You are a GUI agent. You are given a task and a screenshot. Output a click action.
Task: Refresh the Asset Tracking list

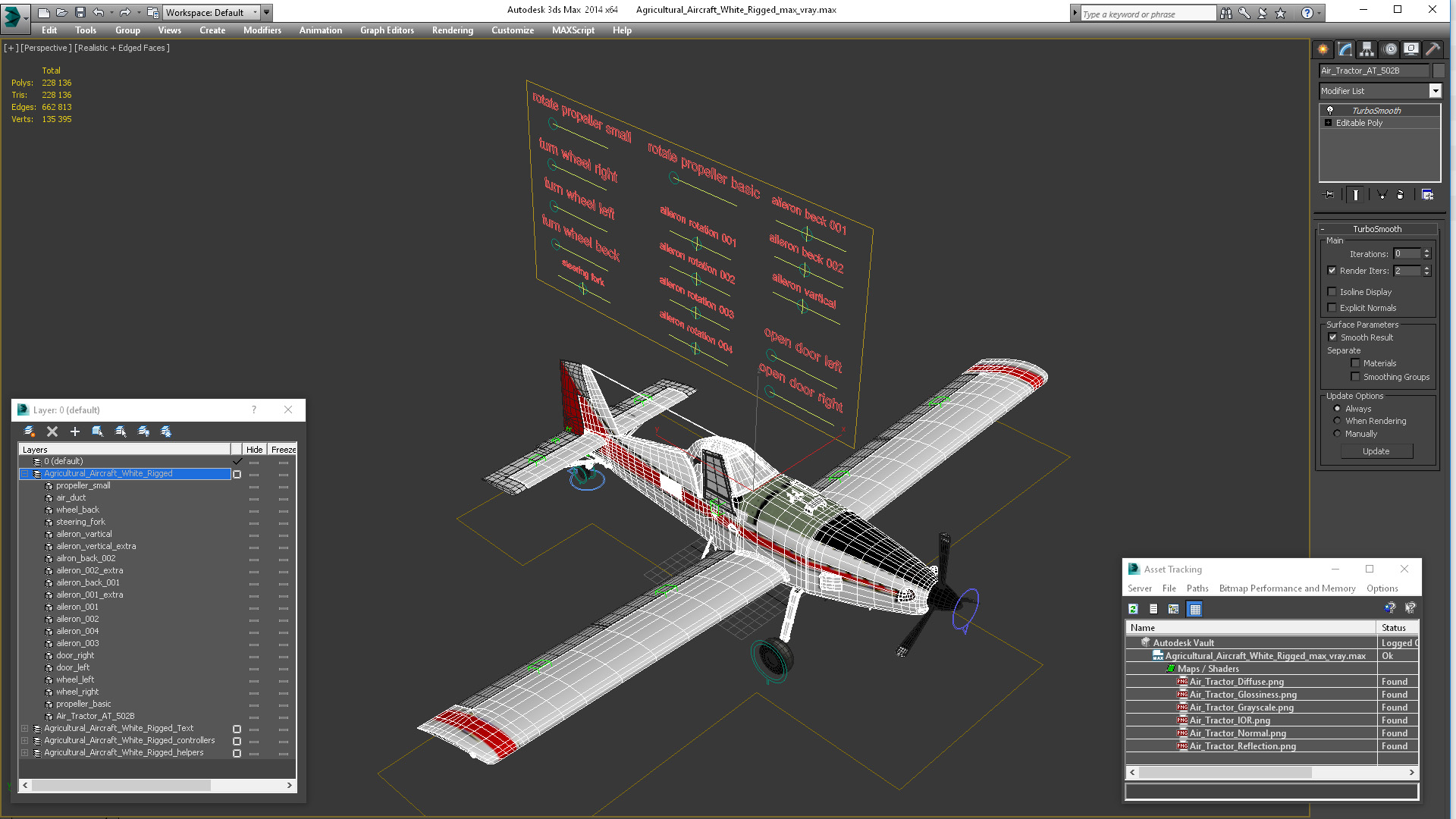coord(1133,609)
